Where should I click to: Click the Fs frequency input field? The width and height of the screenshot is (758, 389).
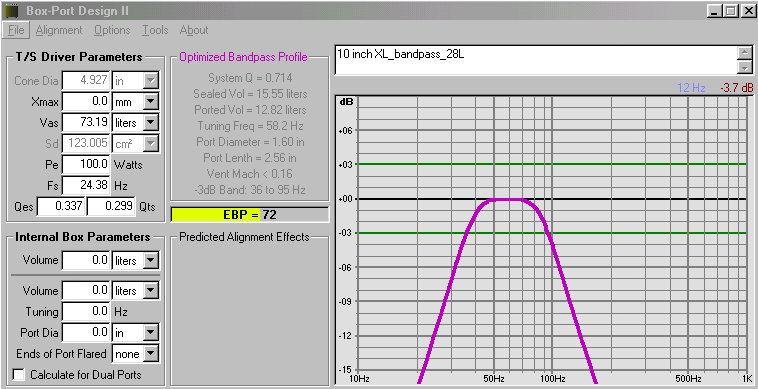(86, 185)
